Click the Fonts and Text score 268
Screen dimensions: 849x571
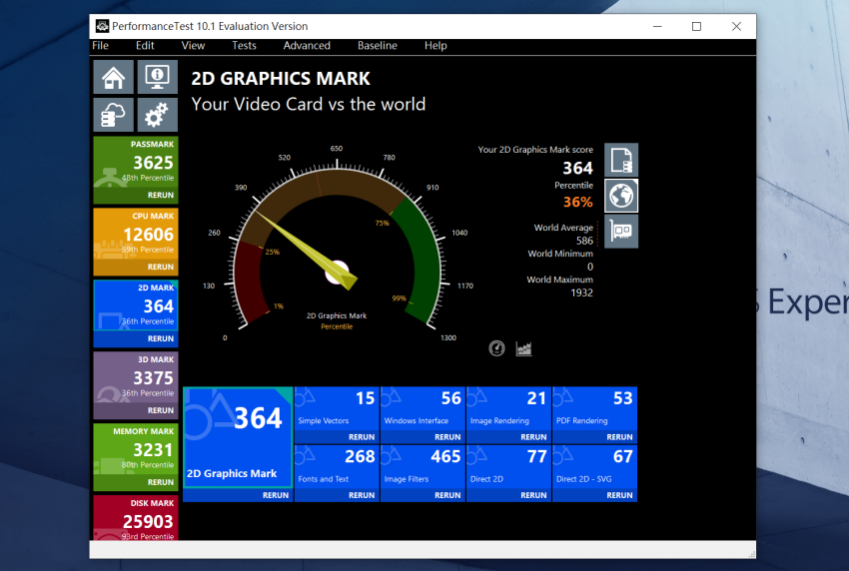pyautogui.click(x=360, y=457)
